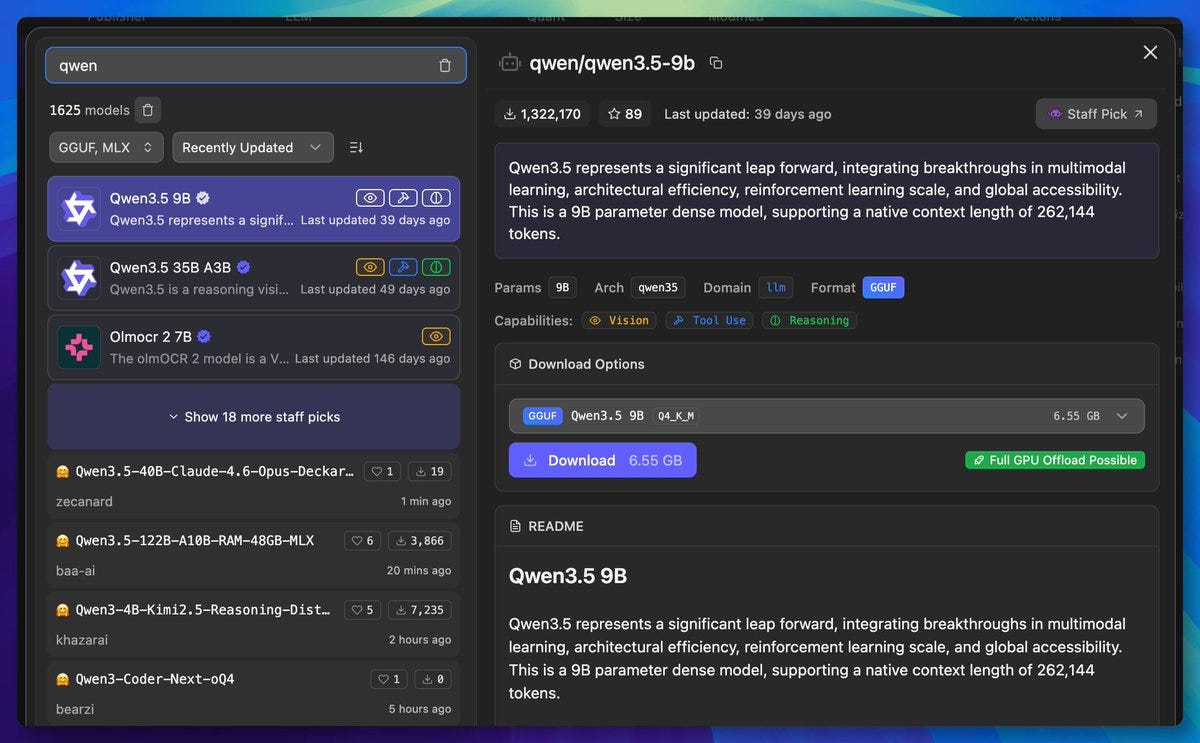Click the qwen35 Arch value tag
Viewport: 1200px width, 743px height.
pyautogui.click(x=658, y=287)
